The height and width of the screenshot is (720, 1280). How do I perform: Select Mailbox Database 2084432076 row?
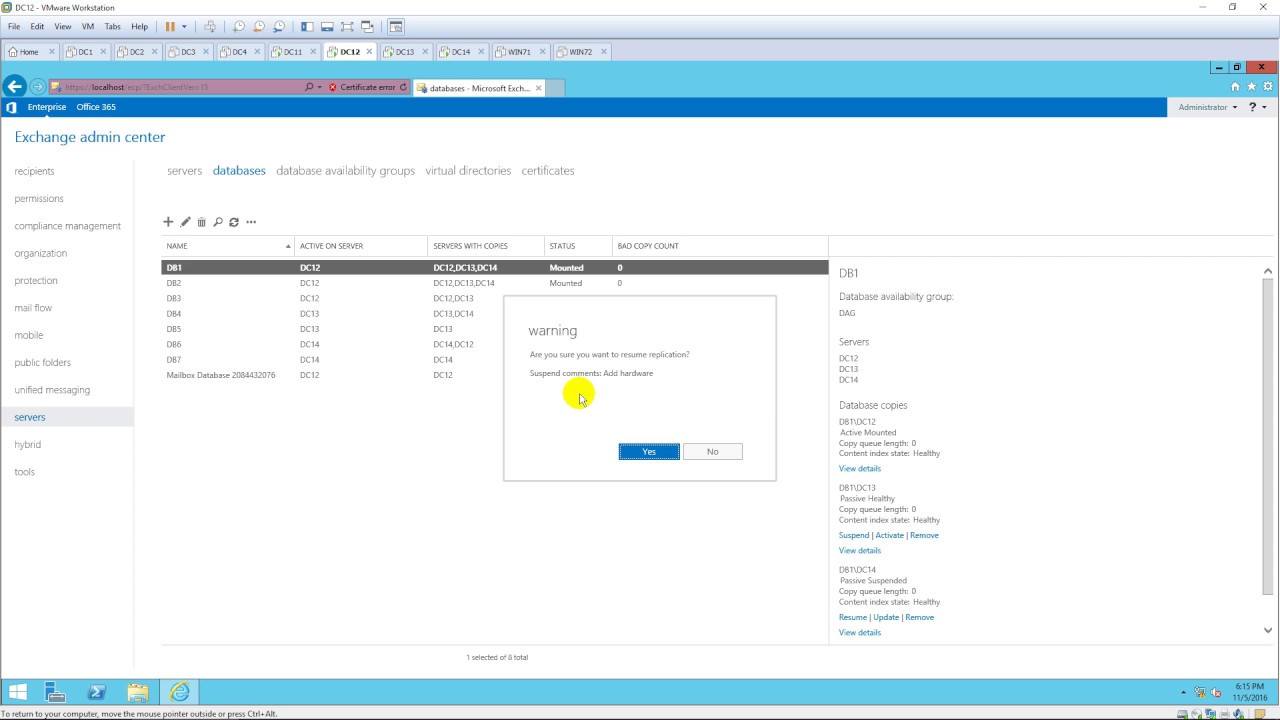click(x=495, y=375)
